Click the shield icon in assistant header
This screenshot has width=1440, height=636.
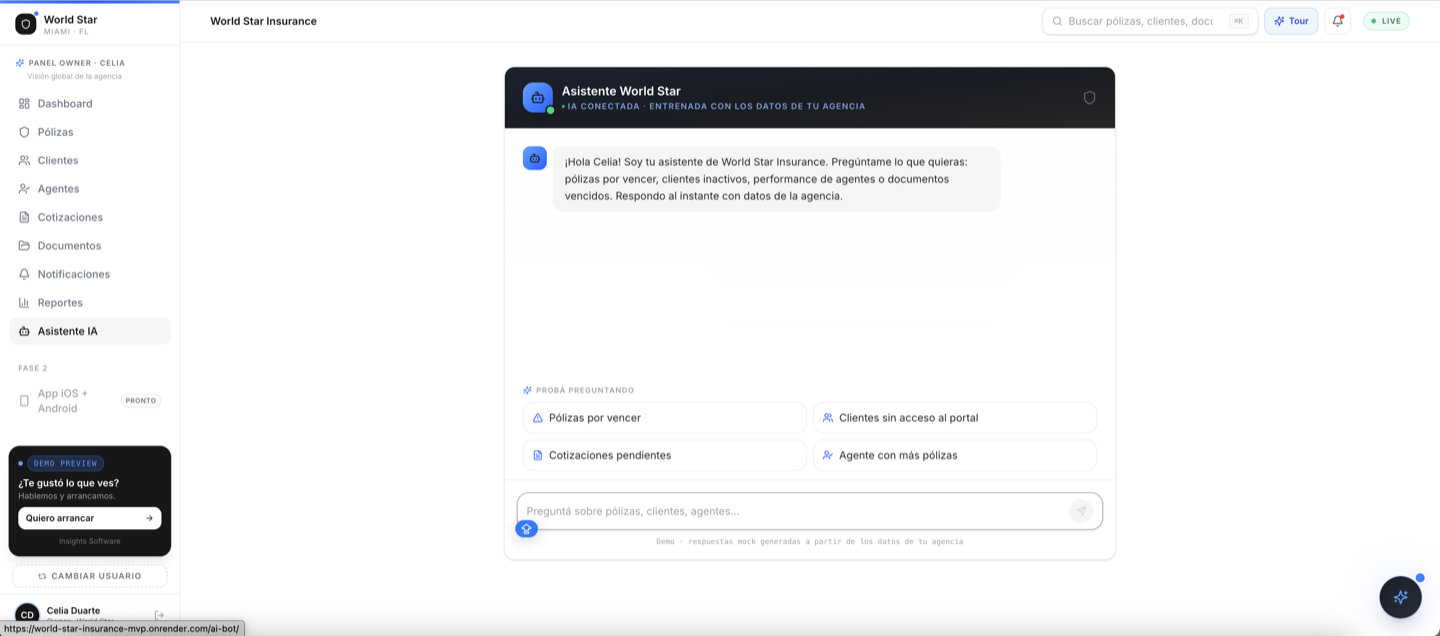click(1089, 98)
